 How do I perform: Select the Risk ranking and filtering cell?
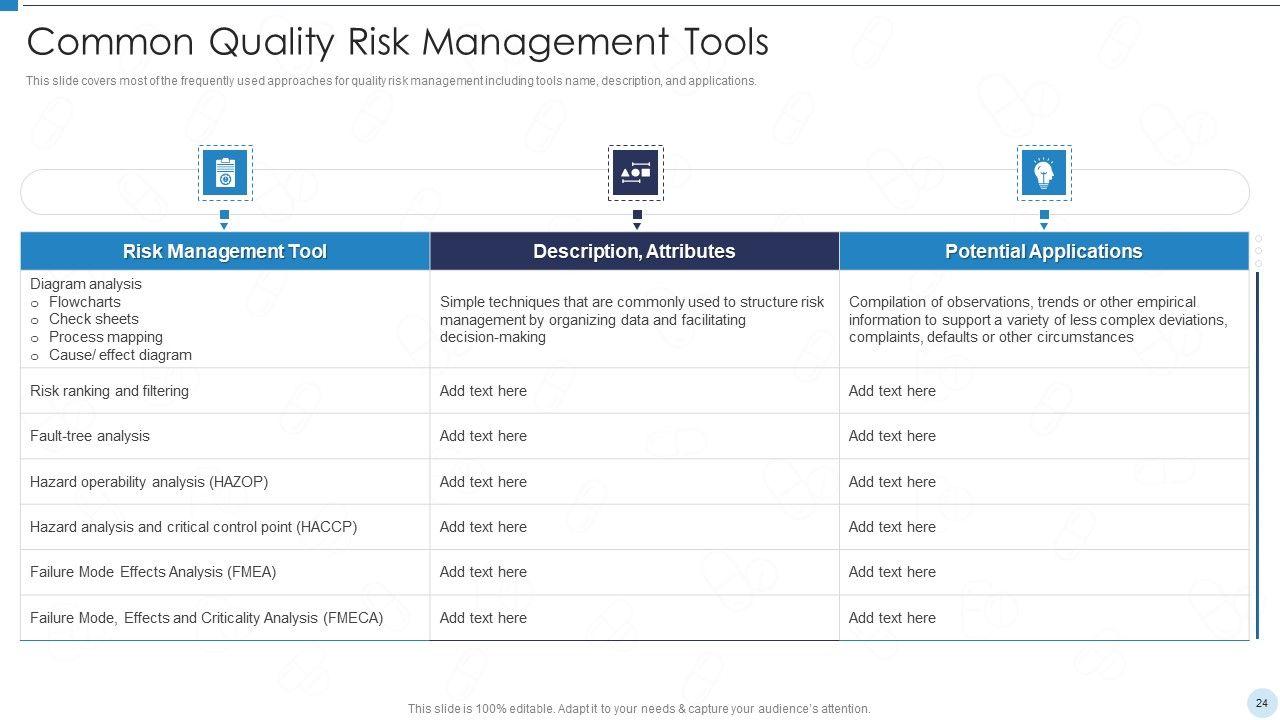(109, 391)
